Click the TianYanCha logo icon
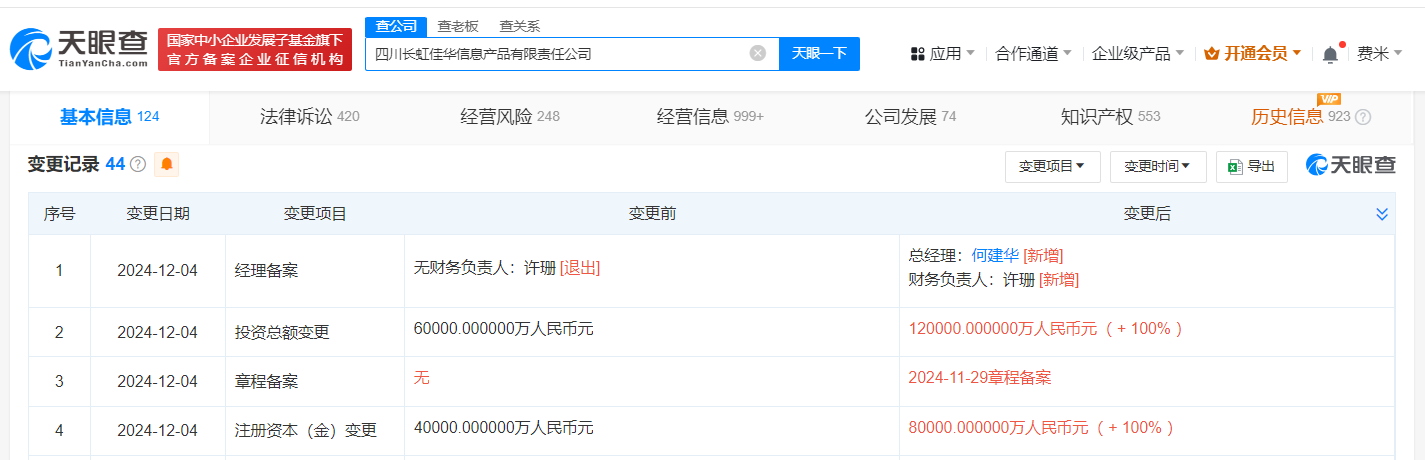The image size is (1425, 460). click(31, 49)
